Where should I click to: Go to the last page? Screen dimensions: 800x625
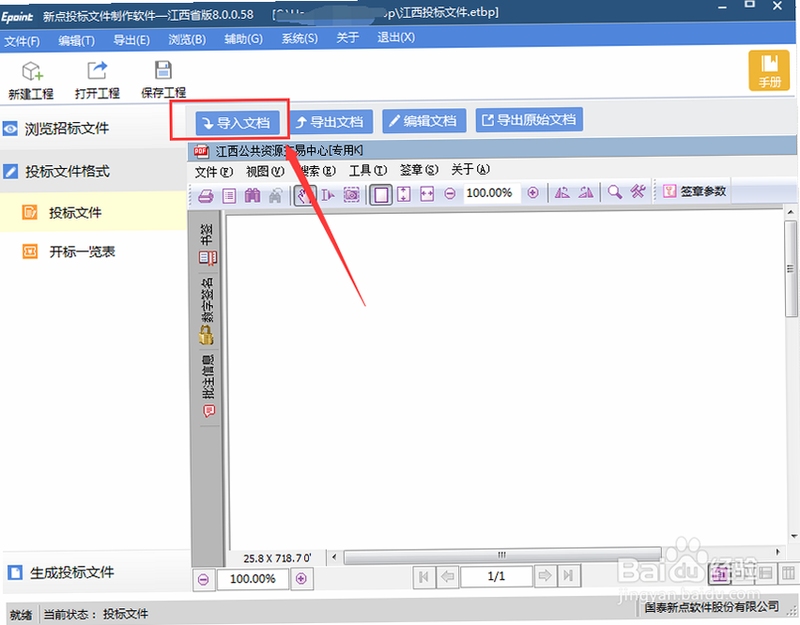(568, 576)
